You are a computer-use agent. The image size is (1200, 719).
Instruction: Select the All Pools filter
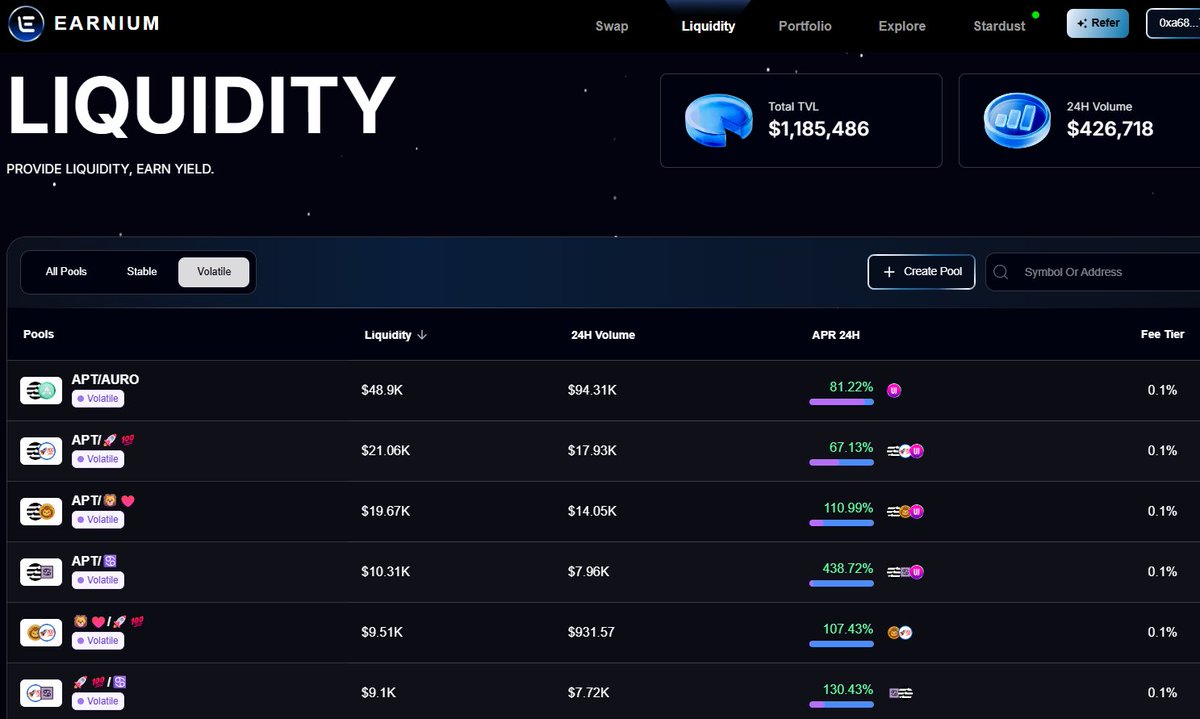tap(66, 272)
